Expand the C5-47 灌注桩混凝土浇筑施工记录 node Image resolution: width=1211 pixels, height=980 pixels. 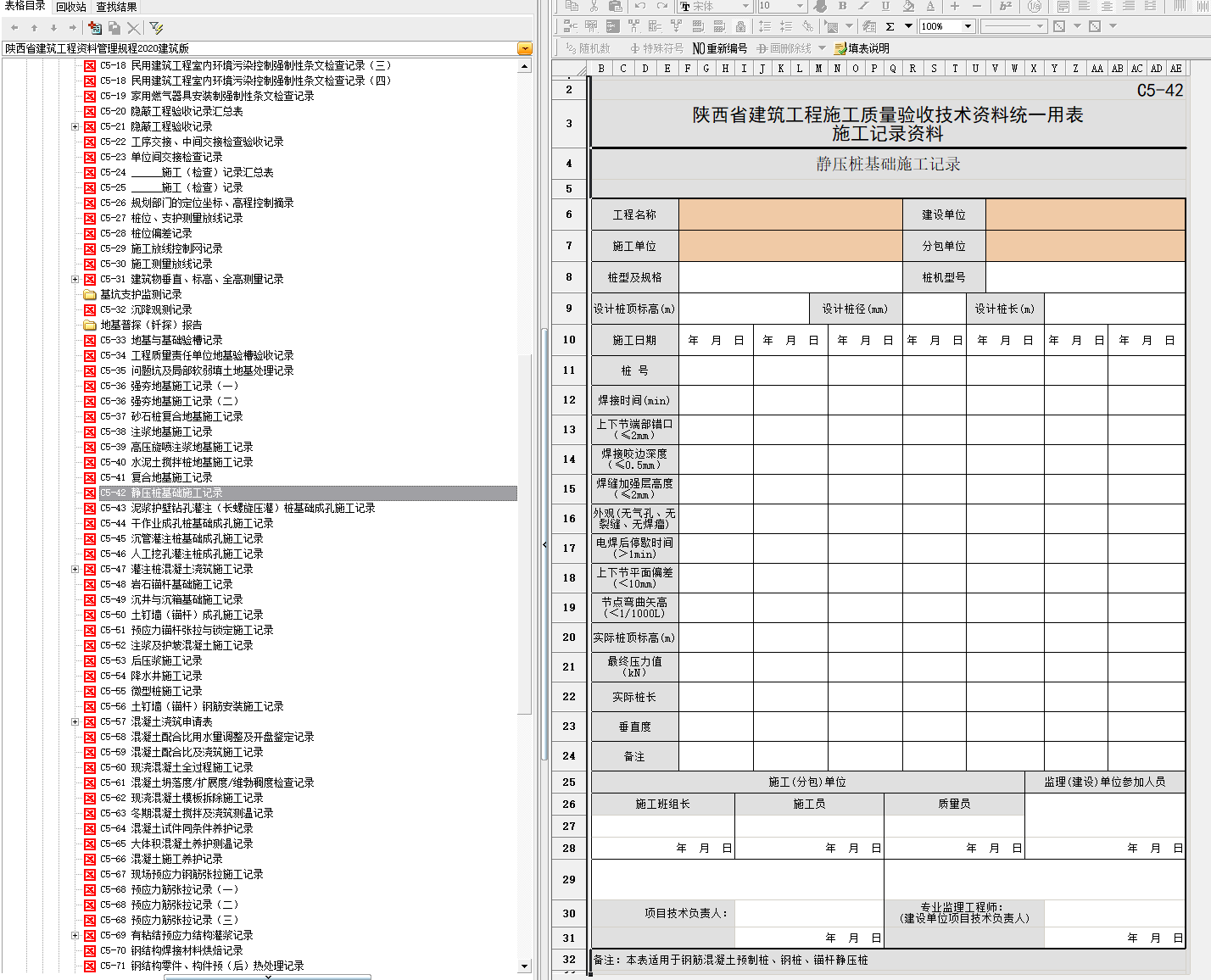75,569
